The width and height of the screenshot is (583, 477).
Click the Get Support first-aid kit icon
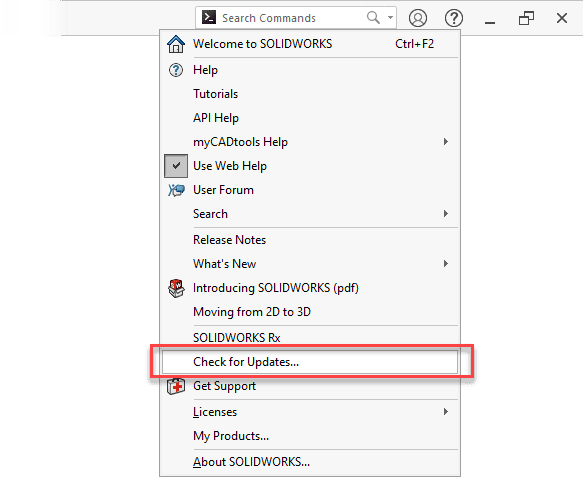[x=176, y=386]
